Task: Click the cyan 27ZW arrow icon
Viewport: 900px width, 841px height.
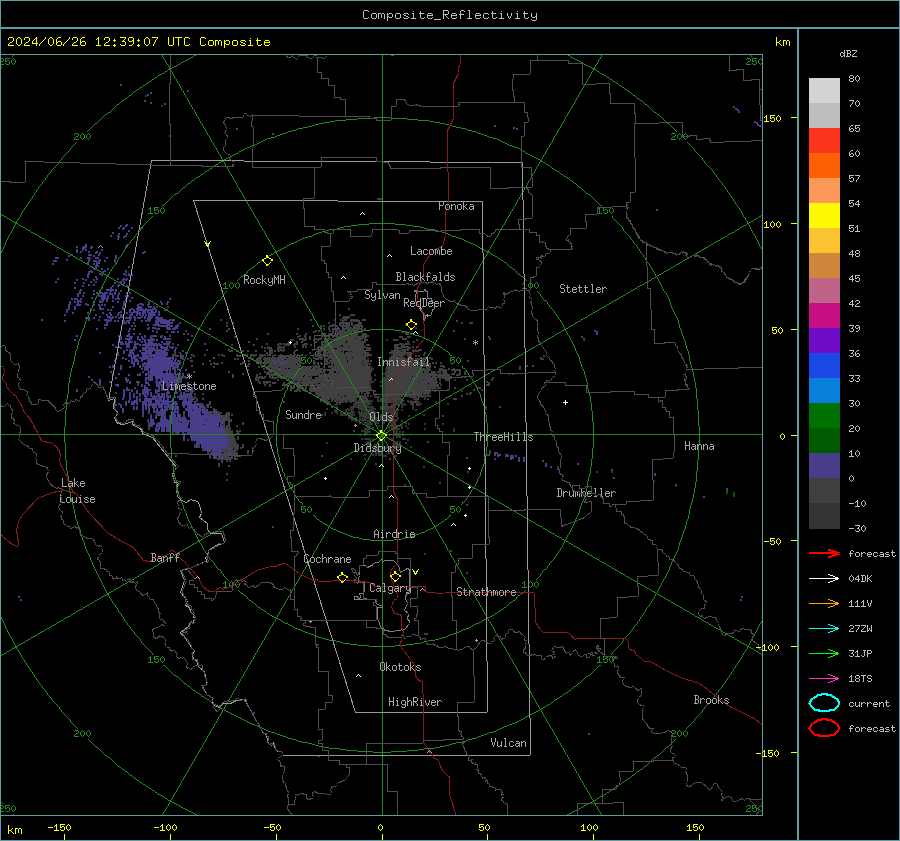Action: (824, 629)
